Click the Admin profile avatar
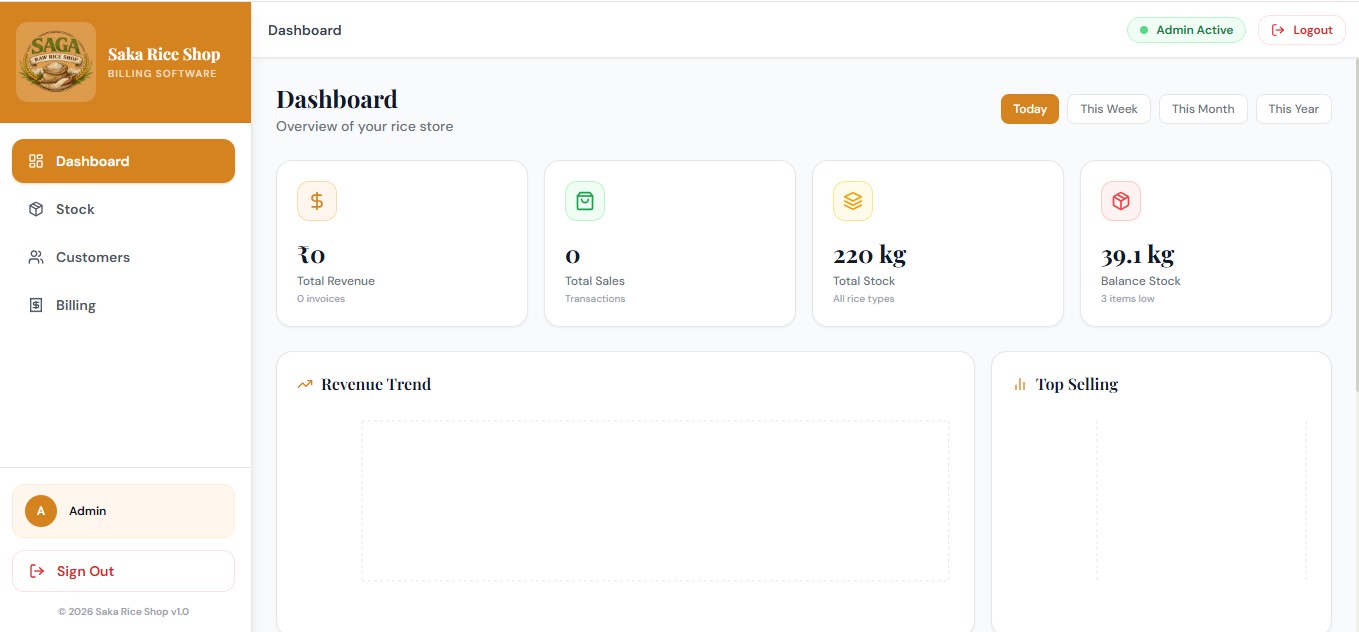This screenshot has height=632, width=1359. [40, 510]
